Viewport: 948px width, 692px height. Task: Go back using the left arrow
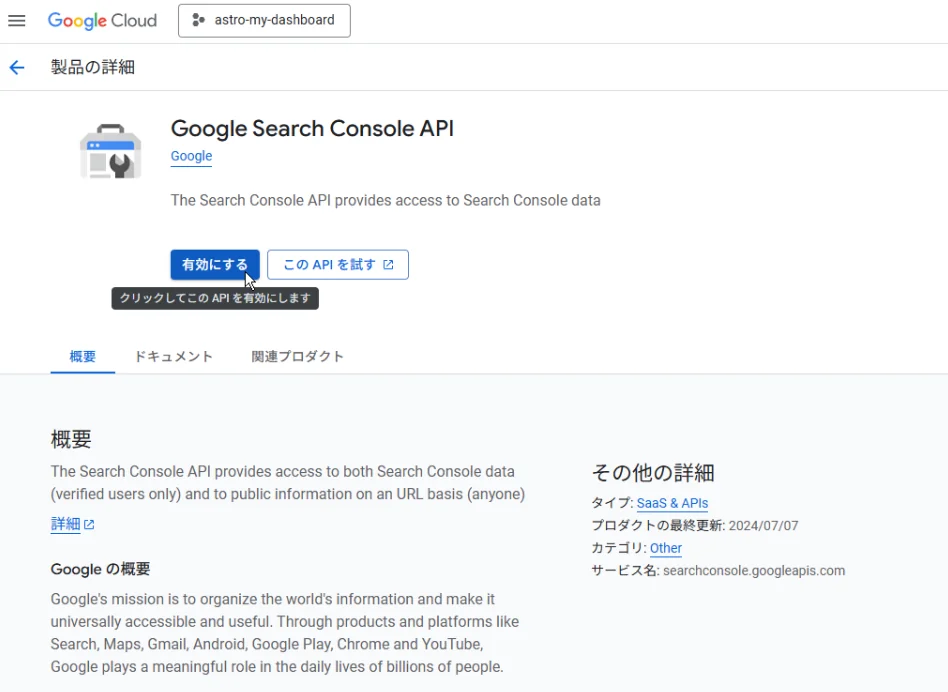pos(17,68)
